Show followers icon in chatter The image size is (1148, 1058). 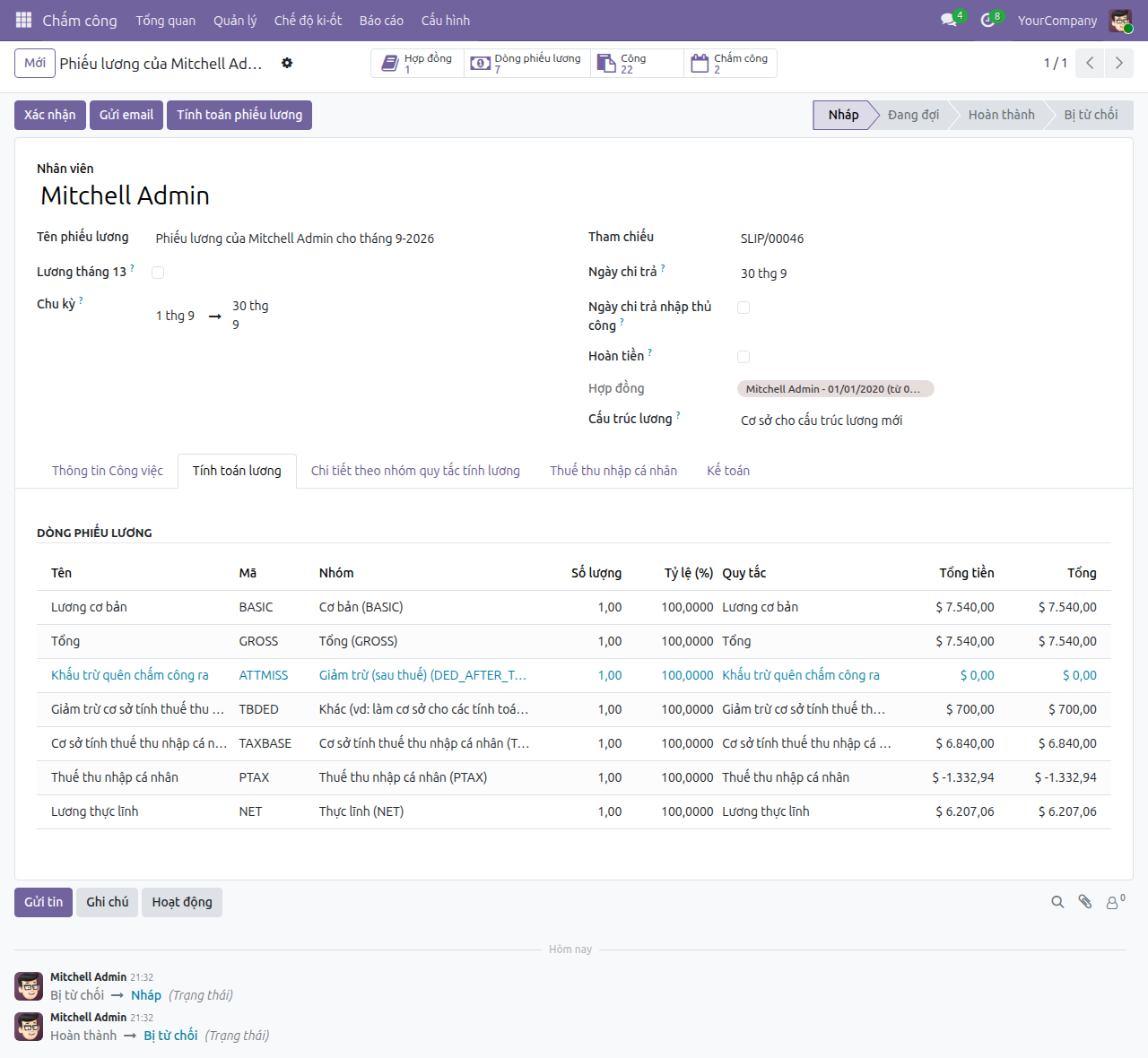pyautogui.click(x=1114, y=902)
